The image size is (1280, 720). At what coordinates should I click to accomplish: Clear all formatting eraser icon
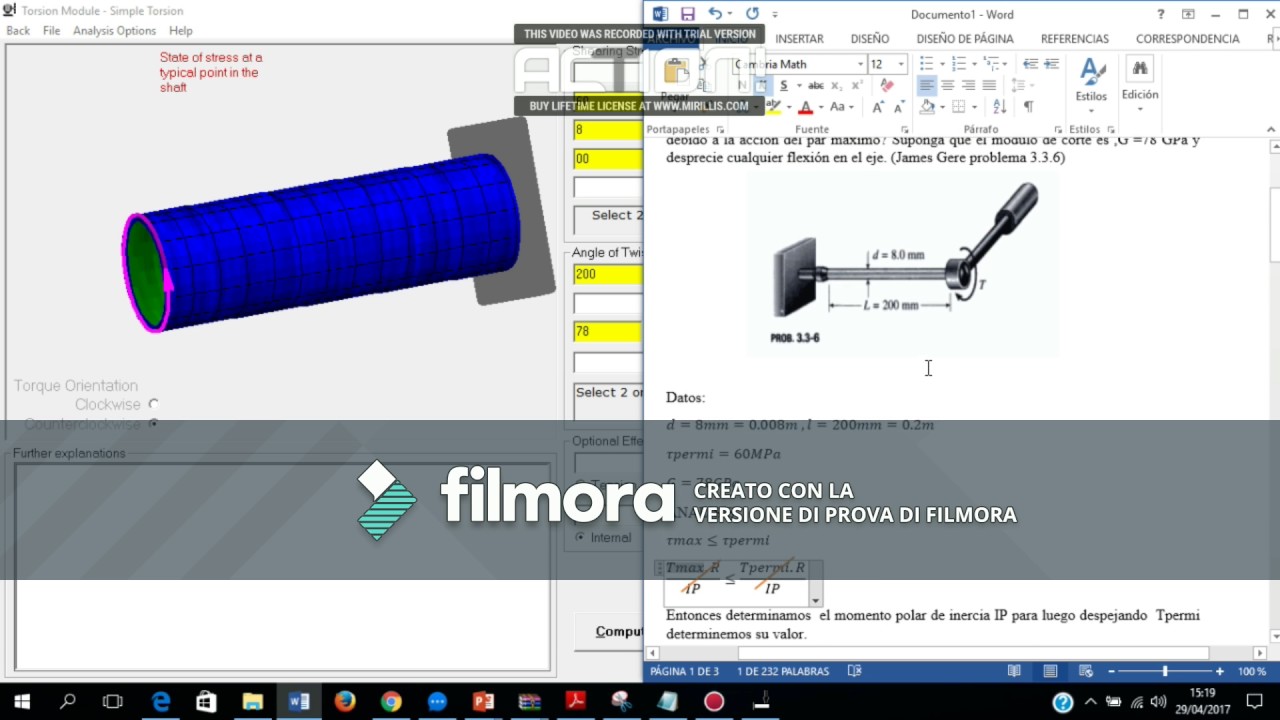pyautogui.click(x=887, y=86)
